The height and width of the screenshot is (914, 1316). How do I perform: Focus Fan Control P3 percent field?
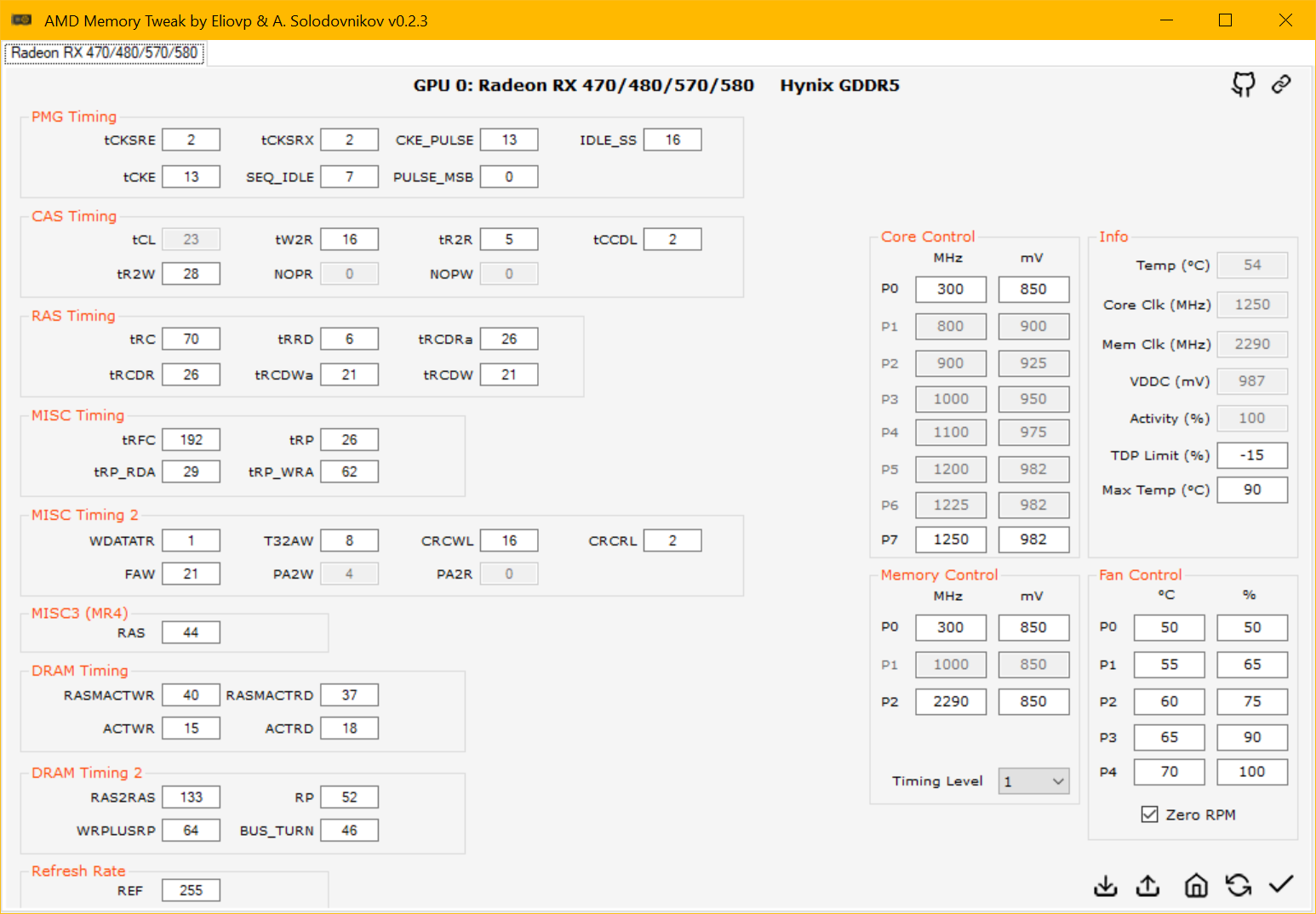point(1252,737)
